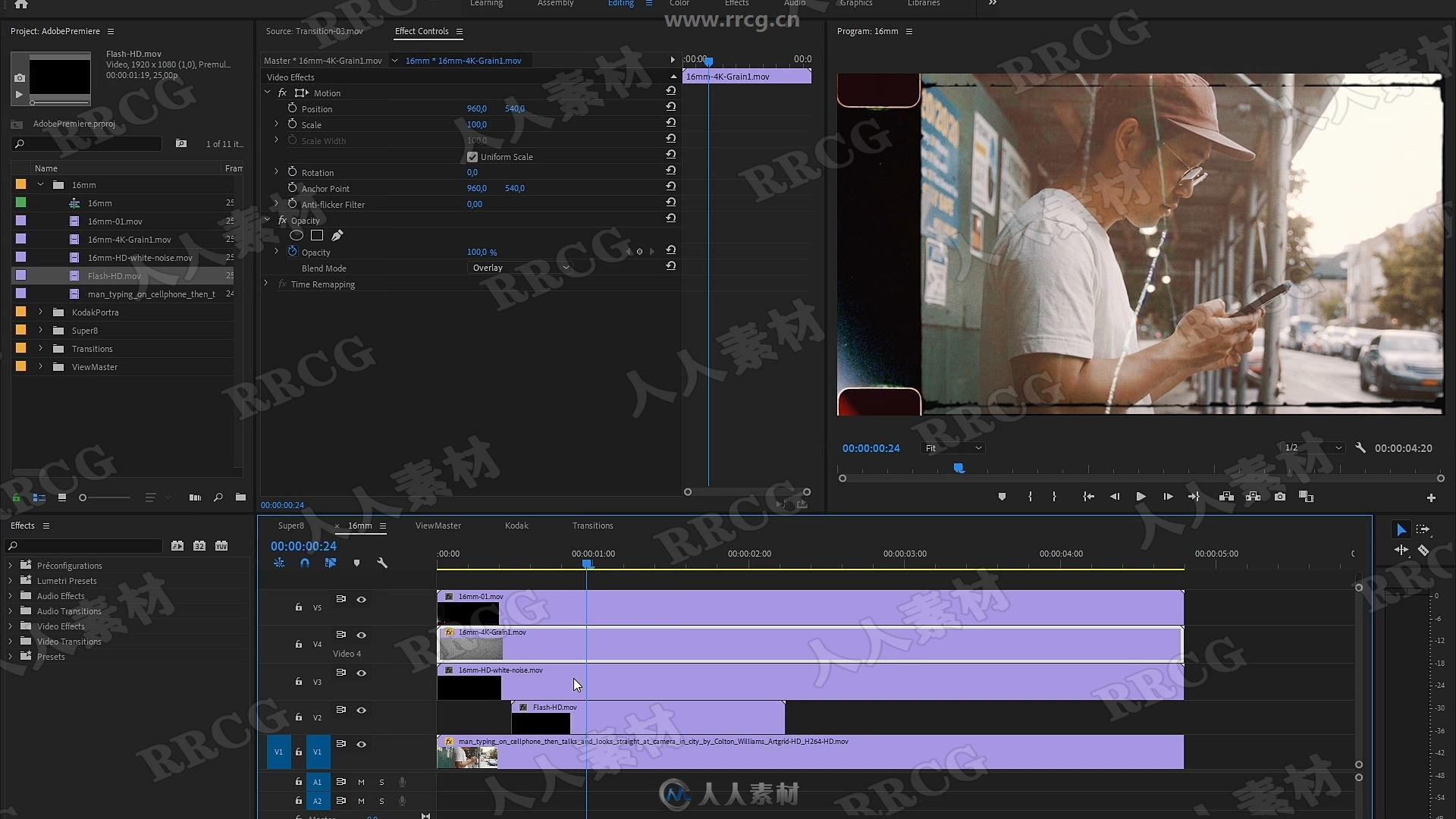1456x819 pixels.
Task: Show more workspaces overflow arrows
Action: pyautogui.click(x=993, y=4)
